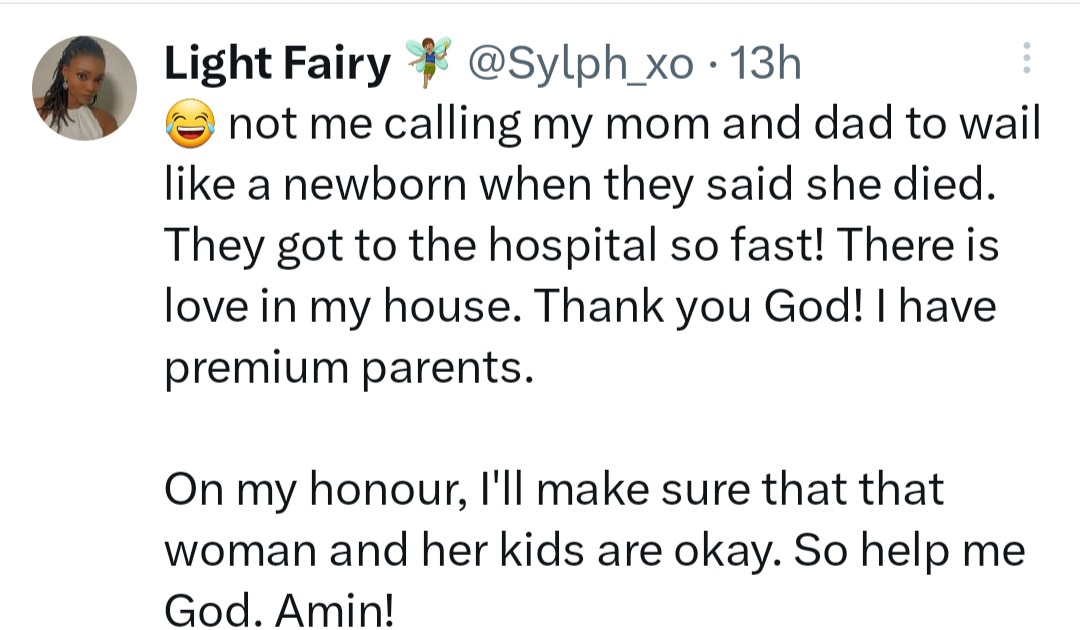Click Light Fairy's profile picture
The image size is (1080, 630).
coord(85,88)
